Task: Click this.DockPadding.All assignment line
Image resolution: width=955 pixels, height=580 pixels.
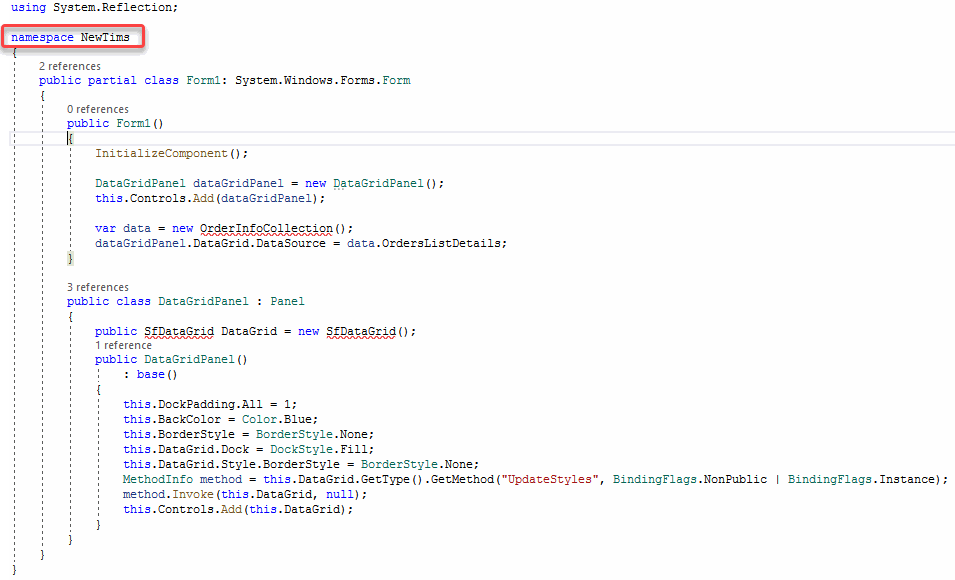Action: (210, 405)
